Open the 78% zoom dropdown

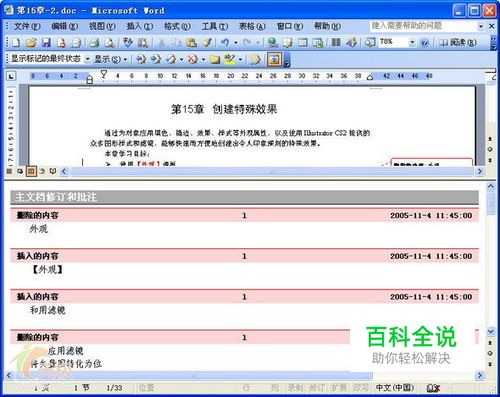[412, 42]
